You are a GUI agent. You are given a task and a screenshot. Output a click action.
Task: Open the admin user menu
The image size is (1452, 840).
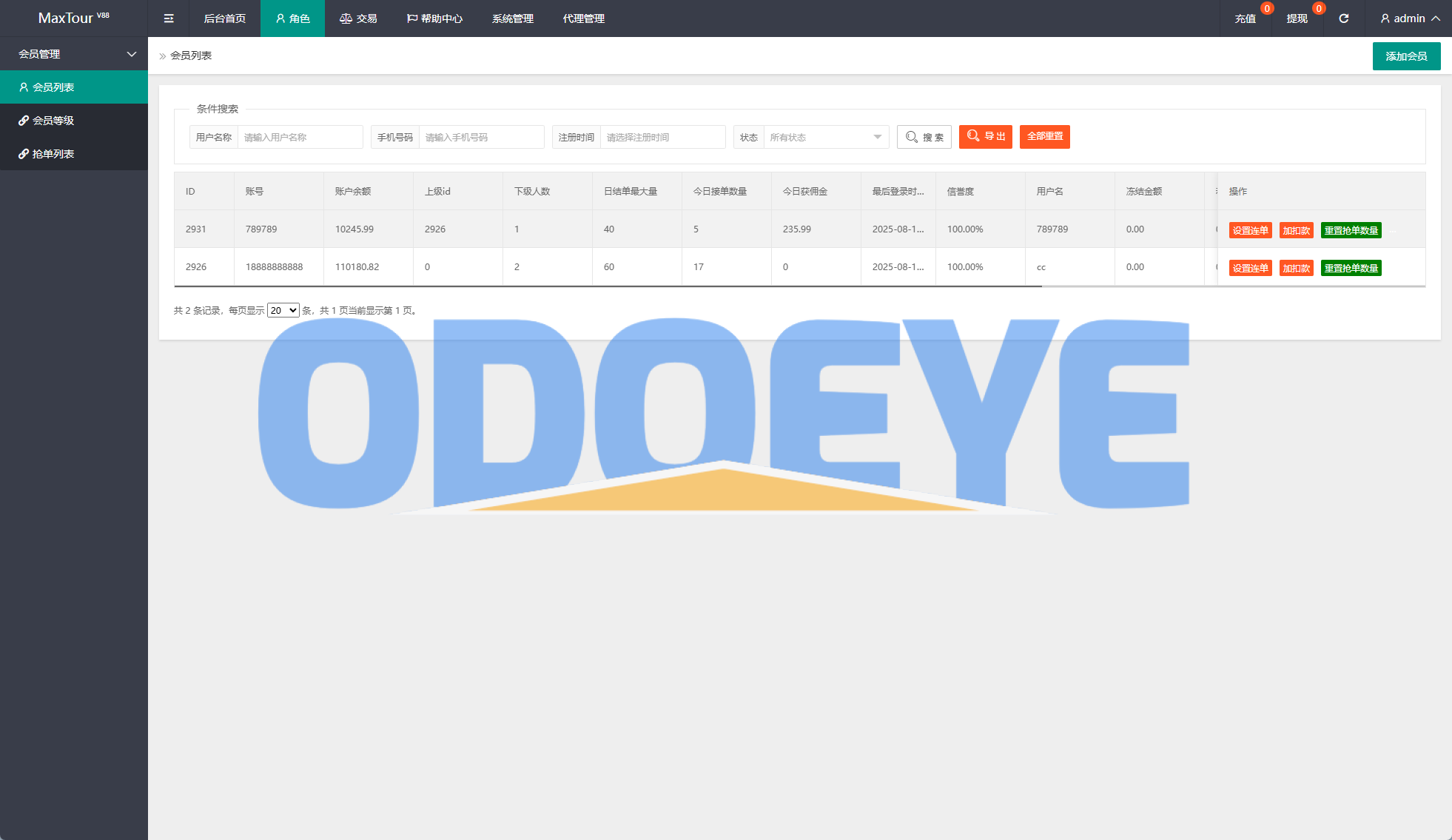point(1410,19)
